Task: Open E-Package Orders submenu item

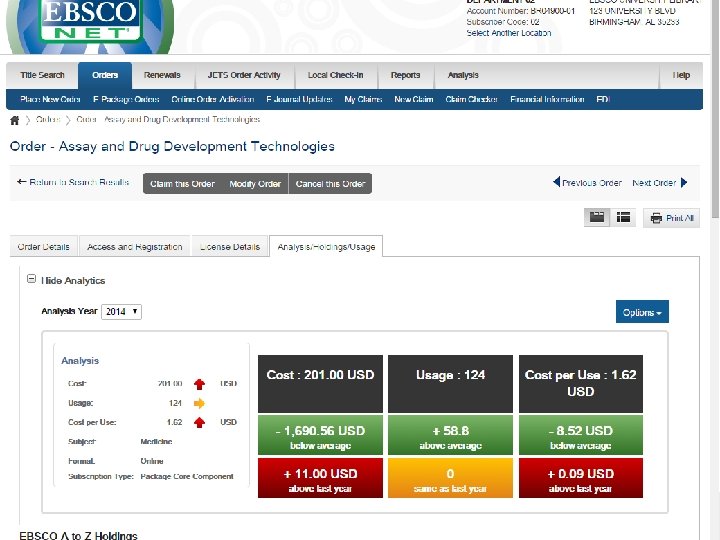Action: tap(126, 99)
